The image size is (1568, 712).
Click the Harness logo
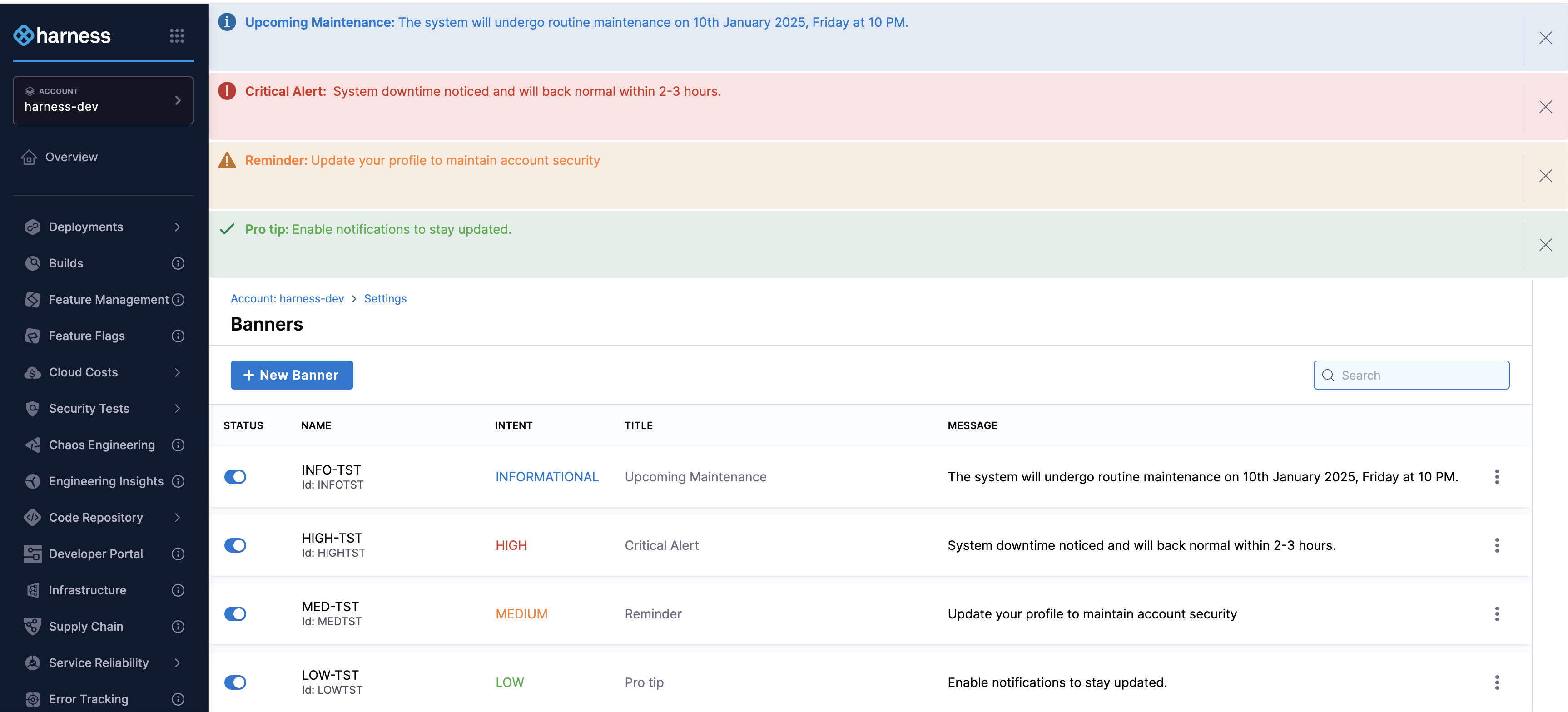(x=62, y=36)
